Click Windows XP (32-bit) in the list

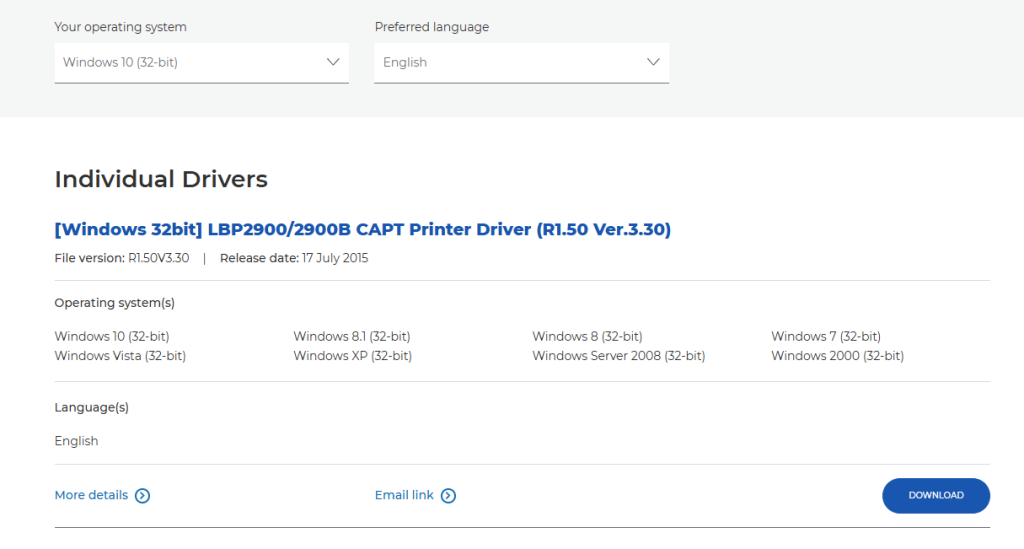[x=353, y=356]
